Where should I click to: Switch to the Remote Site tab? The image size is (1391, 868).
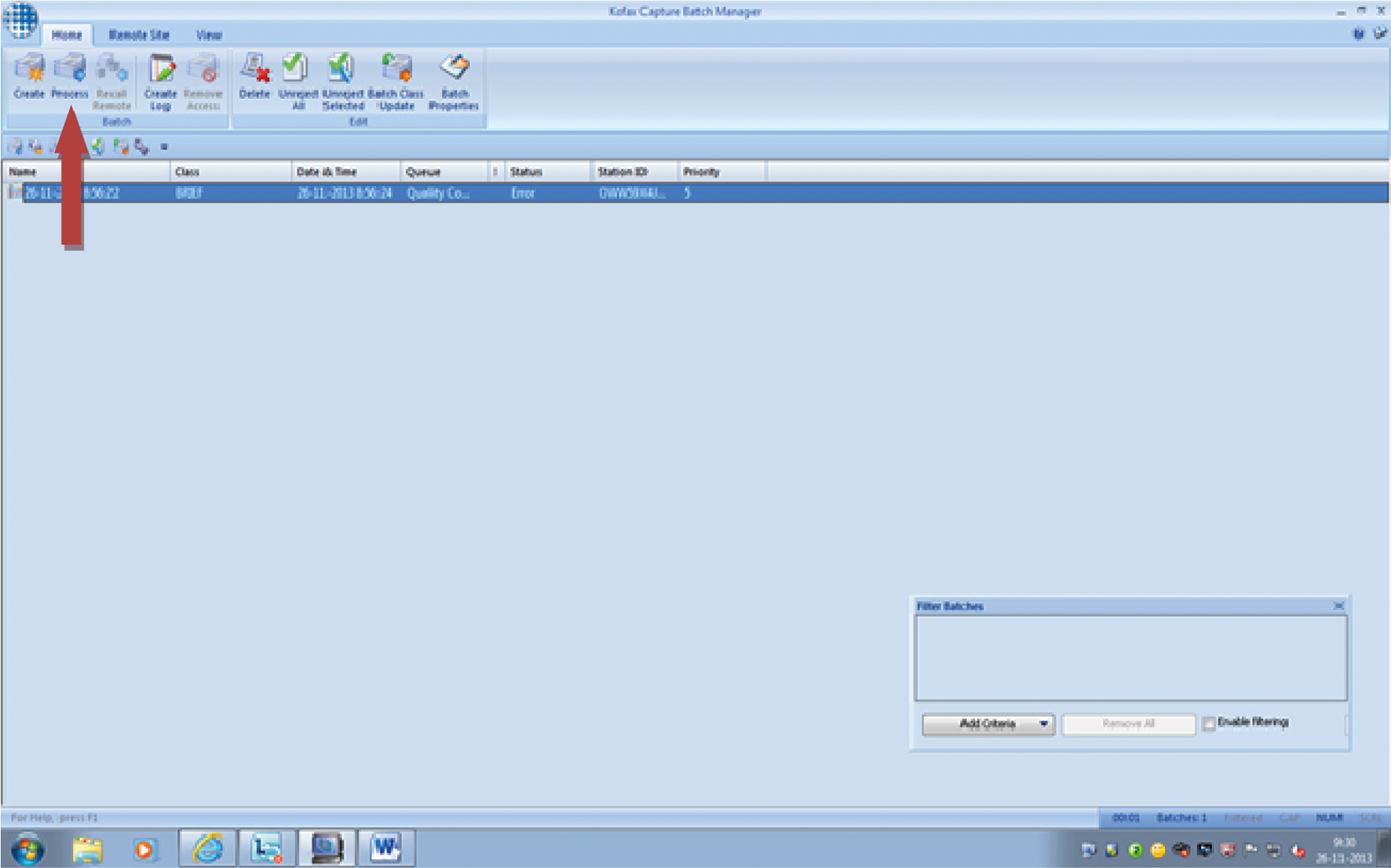pos(138,35)
